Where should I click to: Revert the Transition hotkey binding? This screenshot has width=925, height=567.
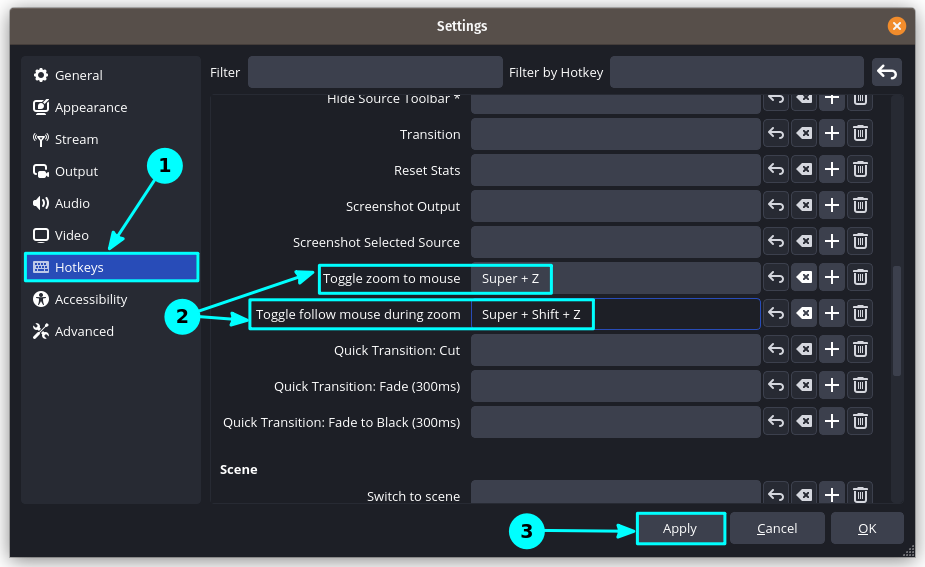coord(776,134)
